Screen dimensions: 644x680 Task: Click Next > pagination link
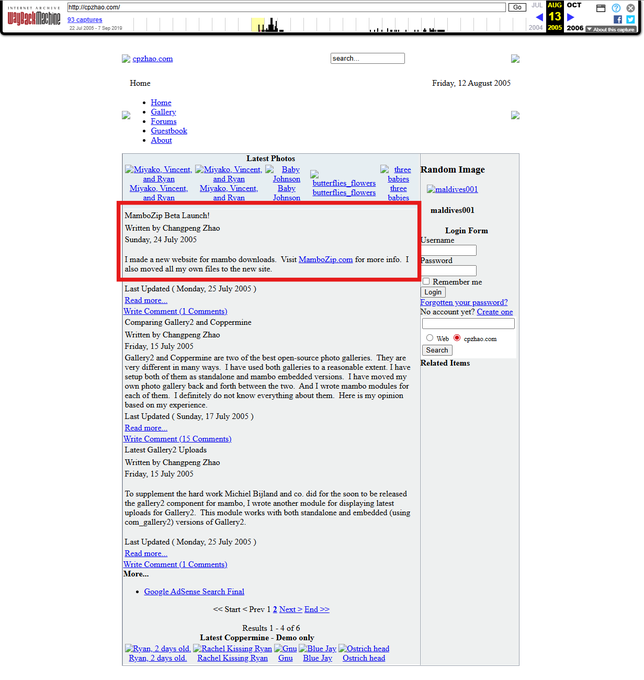(291, 609)
